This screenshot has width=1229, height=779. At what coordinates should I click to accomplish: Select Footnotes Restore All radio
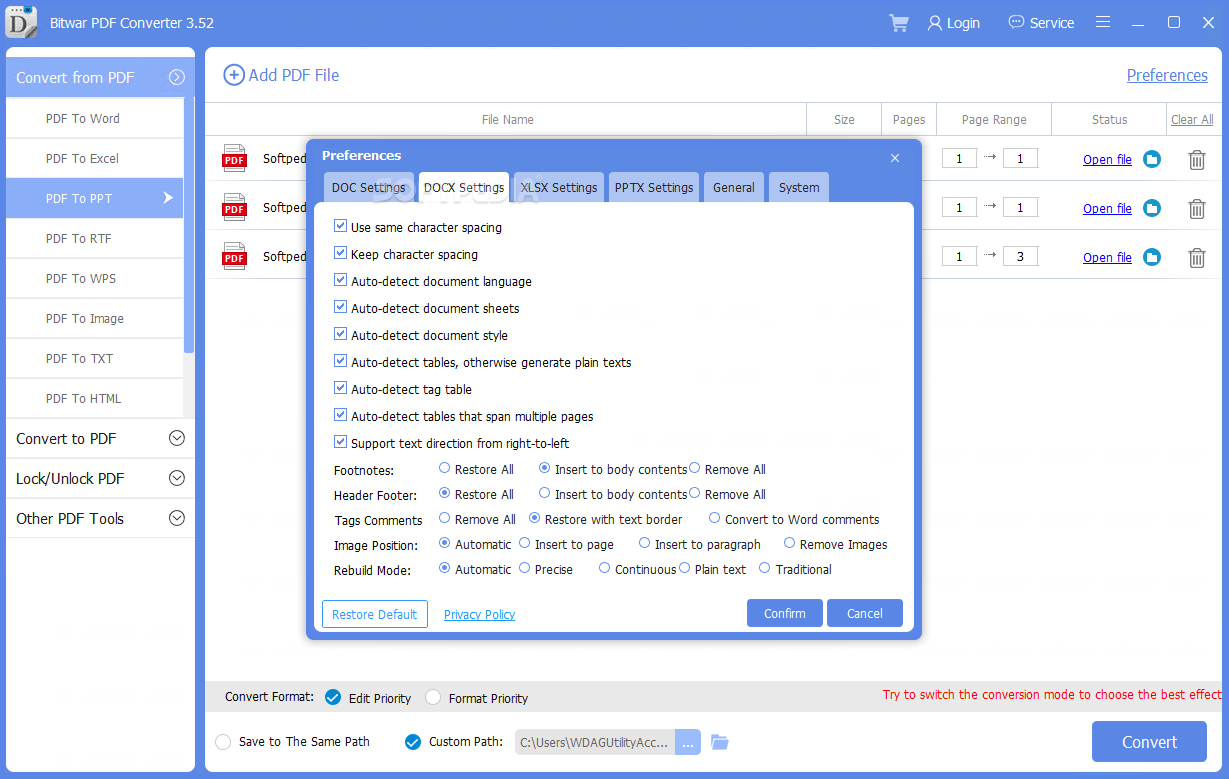click(444, 468)
